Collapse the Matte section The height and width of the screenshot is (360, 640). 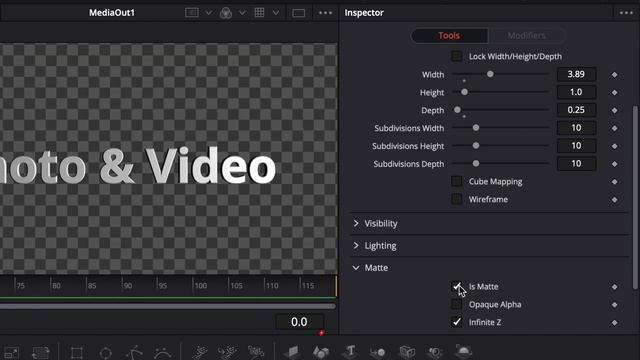click(x=356, y=268)
